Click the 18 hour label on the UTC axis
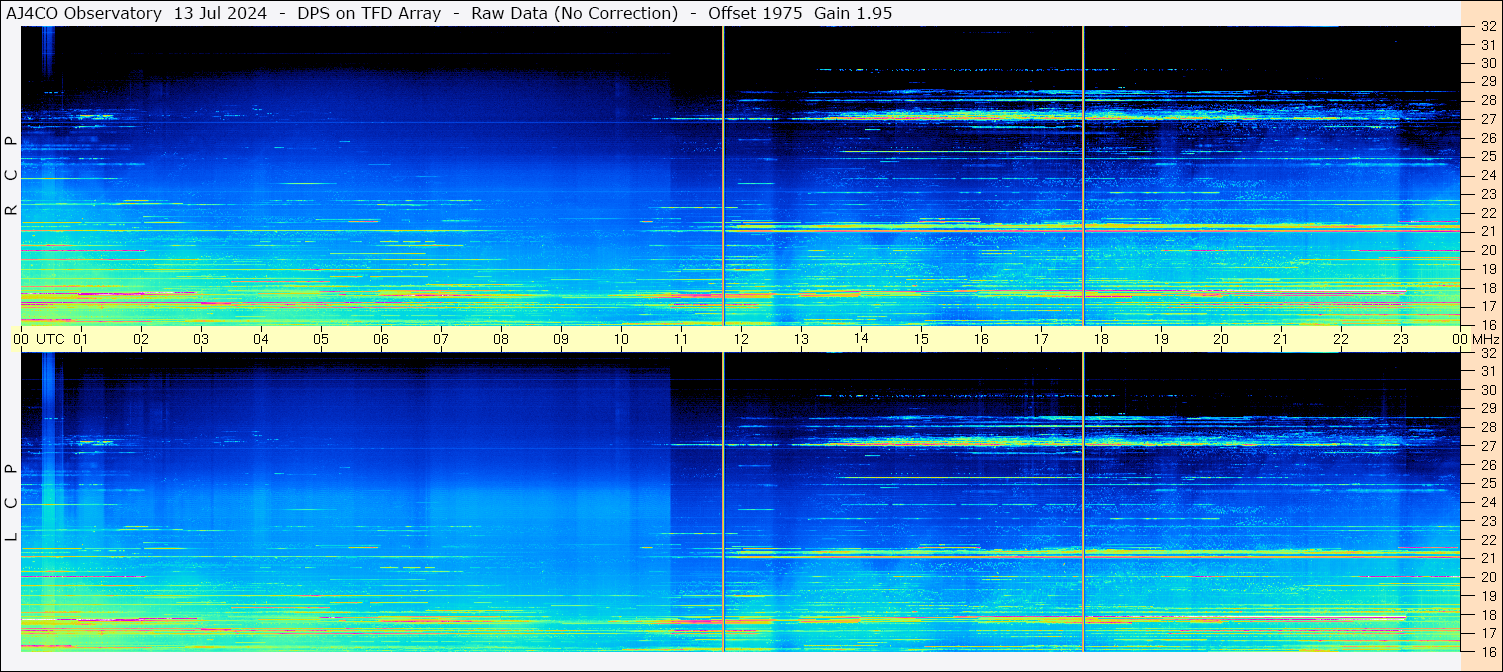 pyautogui.click(x=1101, y=339)
